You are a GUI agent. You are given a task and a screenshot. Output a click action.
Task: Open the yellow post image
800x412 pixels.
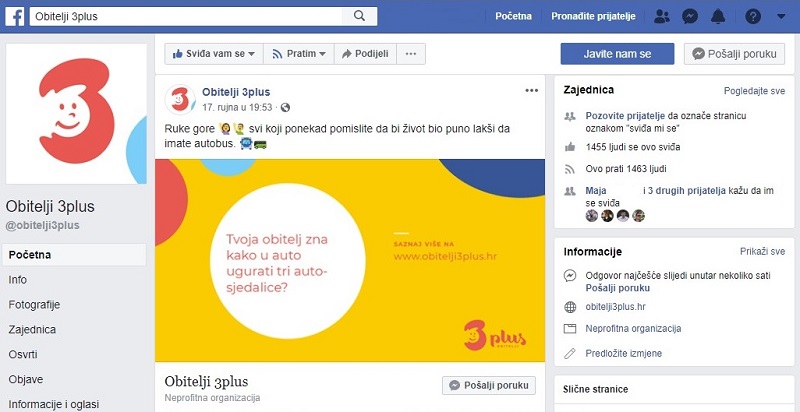click(x=350, y=261)
